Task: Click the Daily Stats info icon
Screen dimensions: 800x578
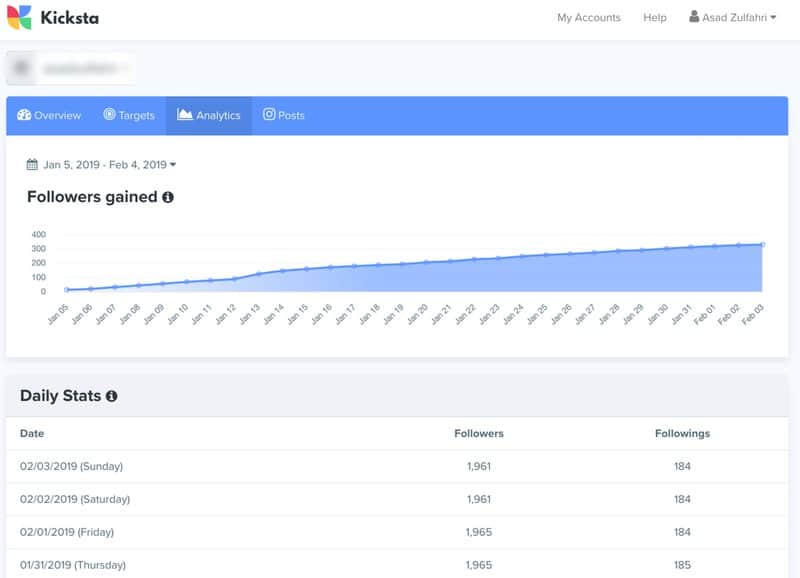Action: coord(112,396)
